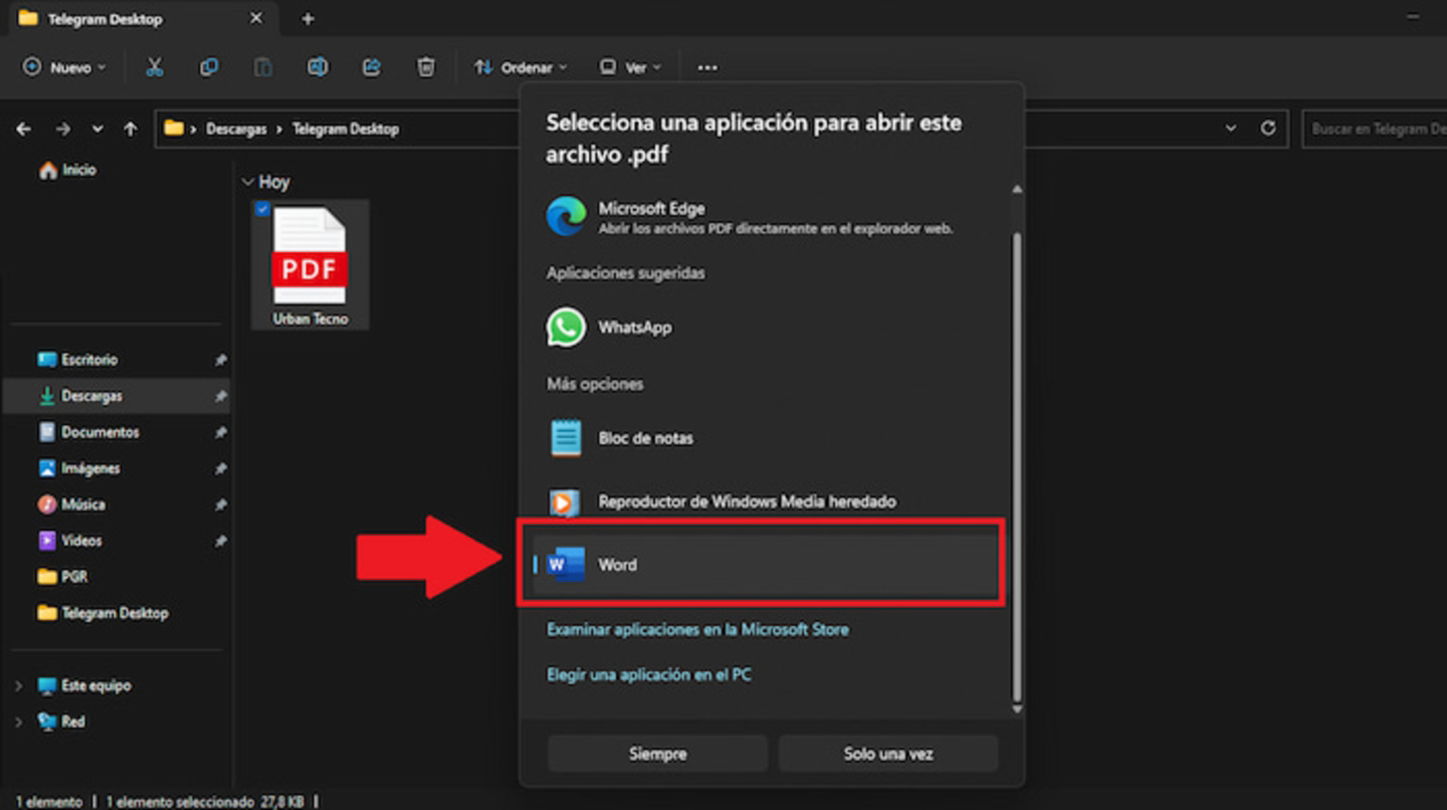Open the Ordenar sort dropdown

(521, 67)
